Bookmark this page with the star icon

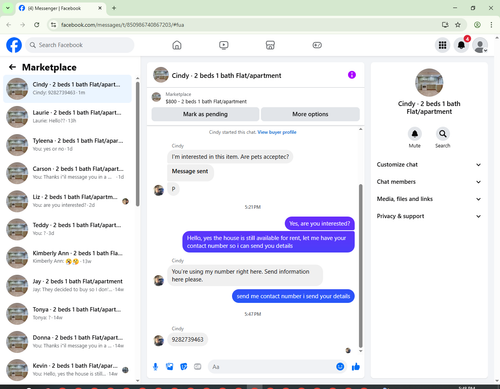[x=458, y=25]
